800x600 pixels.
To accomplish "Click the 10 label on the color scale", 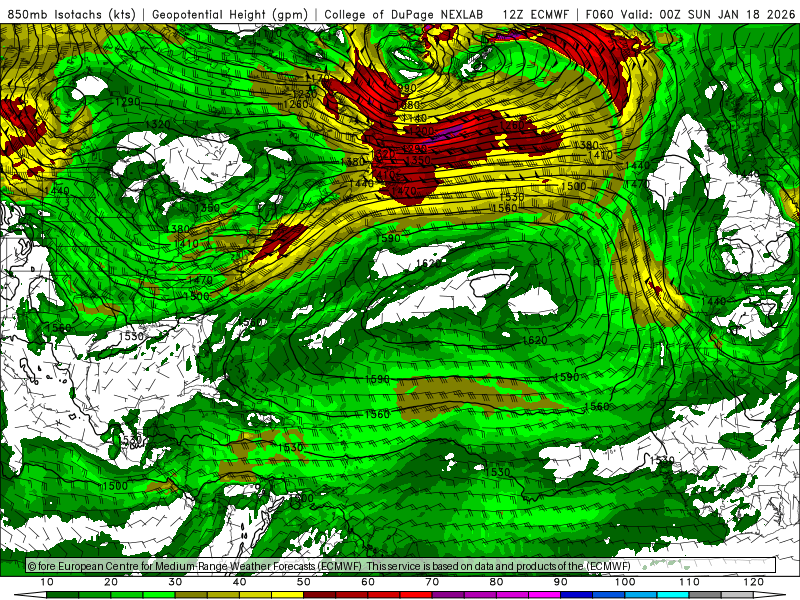I will 46,582.
